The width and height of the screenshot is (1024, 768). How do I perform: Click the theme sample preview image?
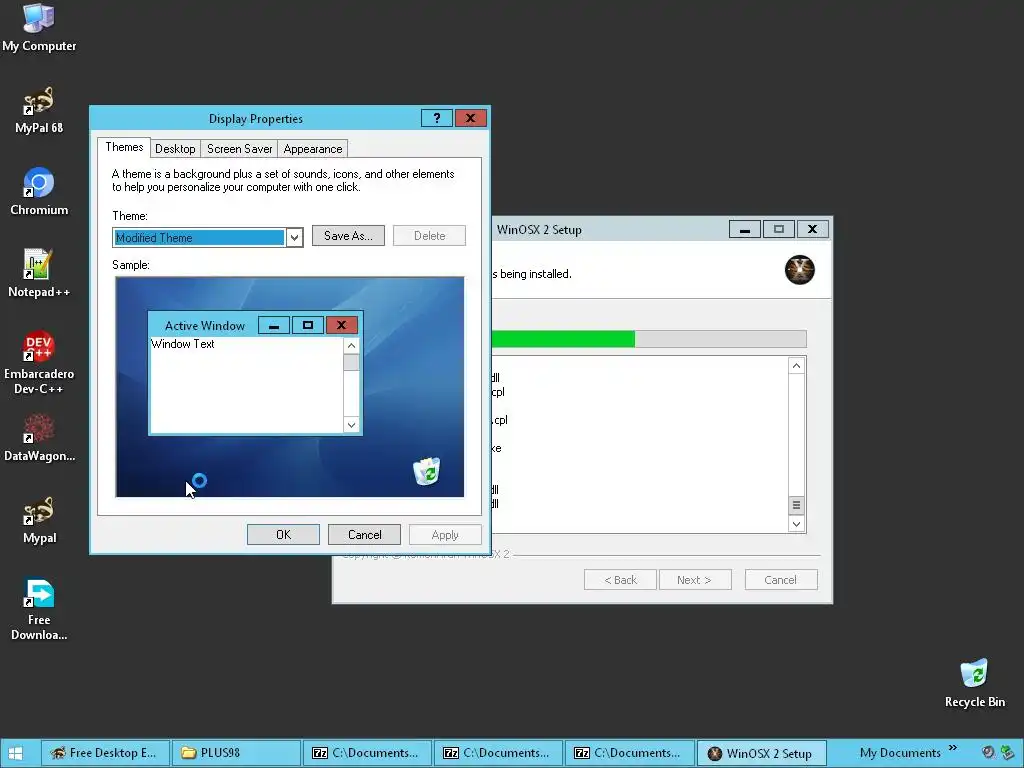tap(290, 387)
